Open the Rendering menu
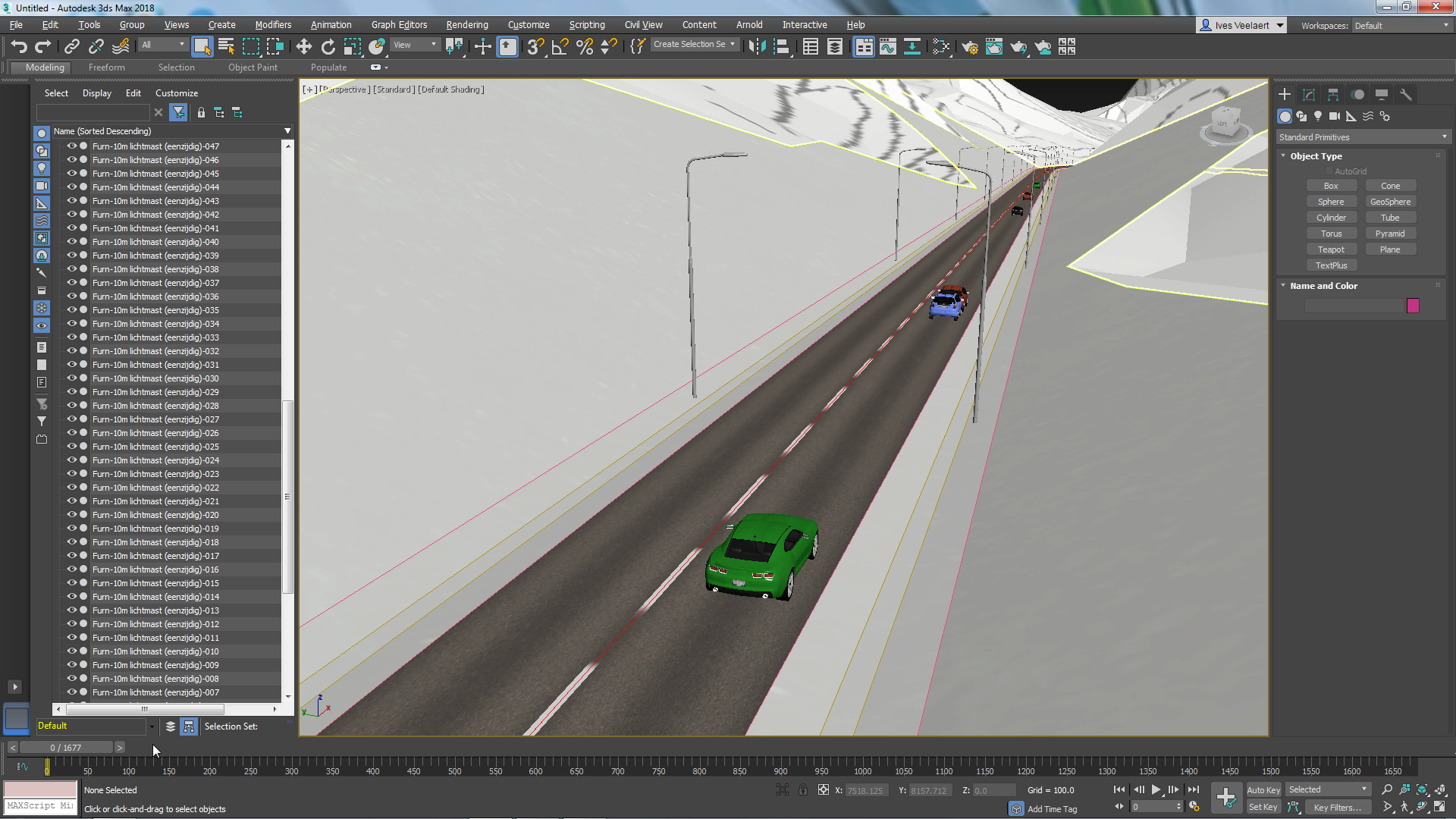The image size is (1456, 819). (466, 24)
